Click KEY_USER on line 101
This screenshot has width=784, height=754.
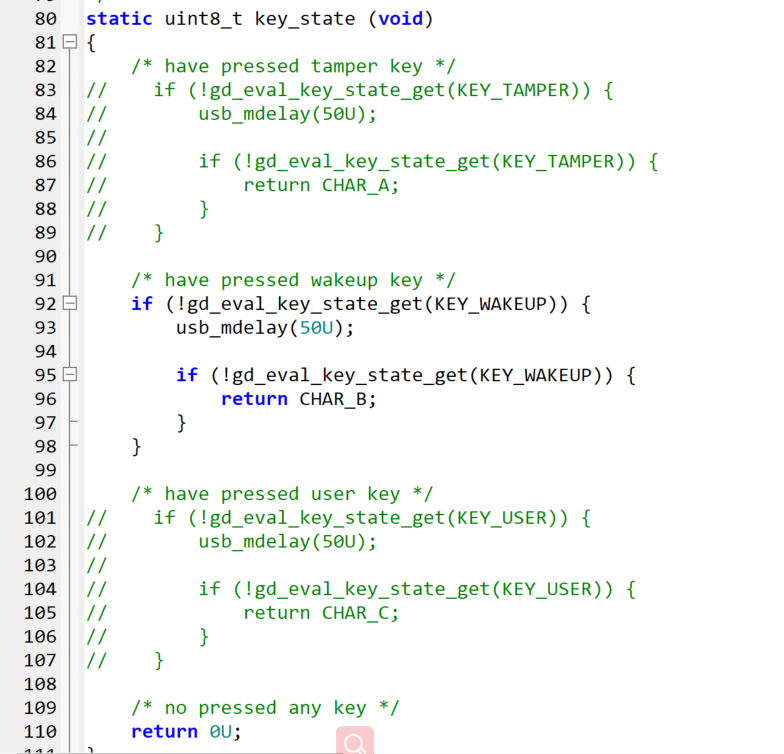pos(502,518)
